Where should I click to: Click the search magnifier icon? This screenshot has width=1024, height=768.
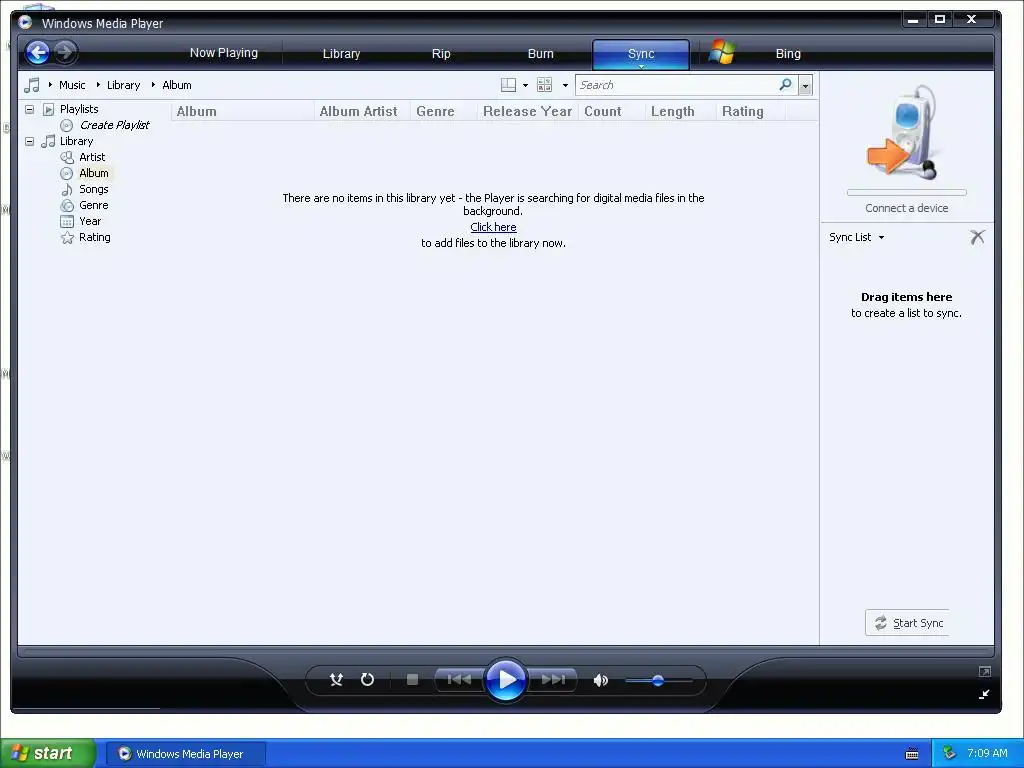[x=786, y=84]
